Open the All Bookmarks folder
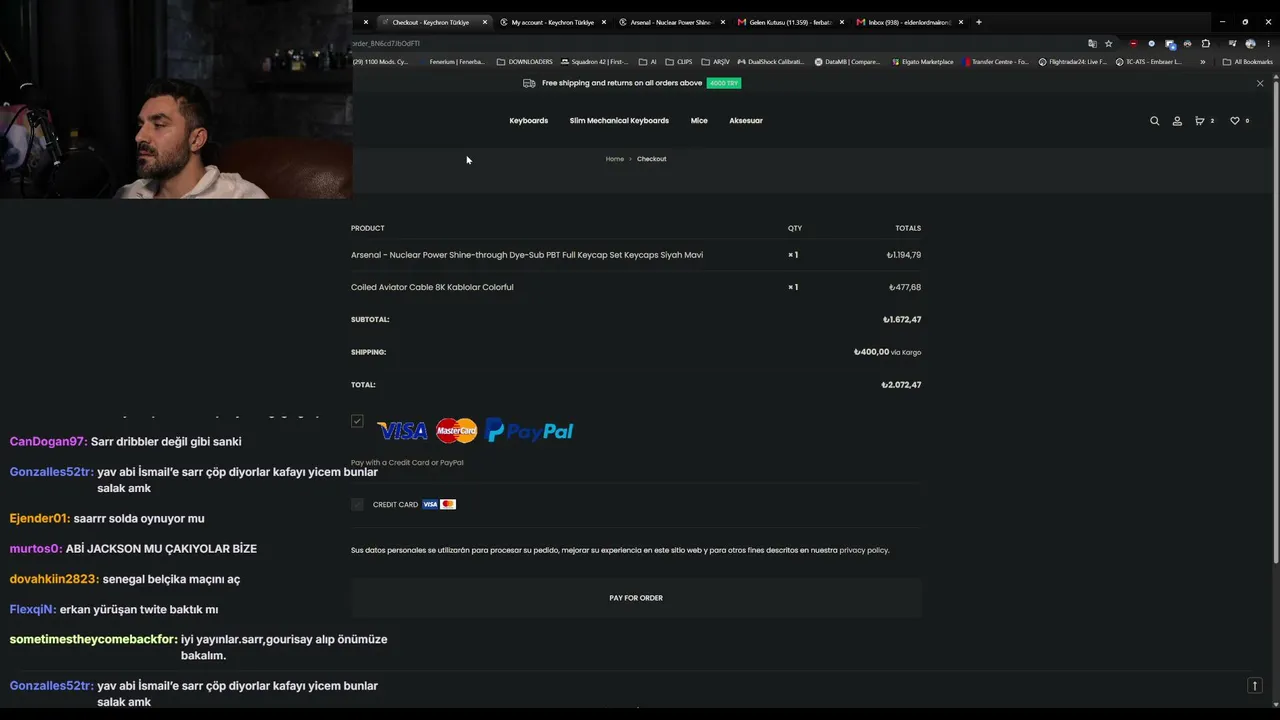Screen dimensions: 1280x720 click(1247, 62)
